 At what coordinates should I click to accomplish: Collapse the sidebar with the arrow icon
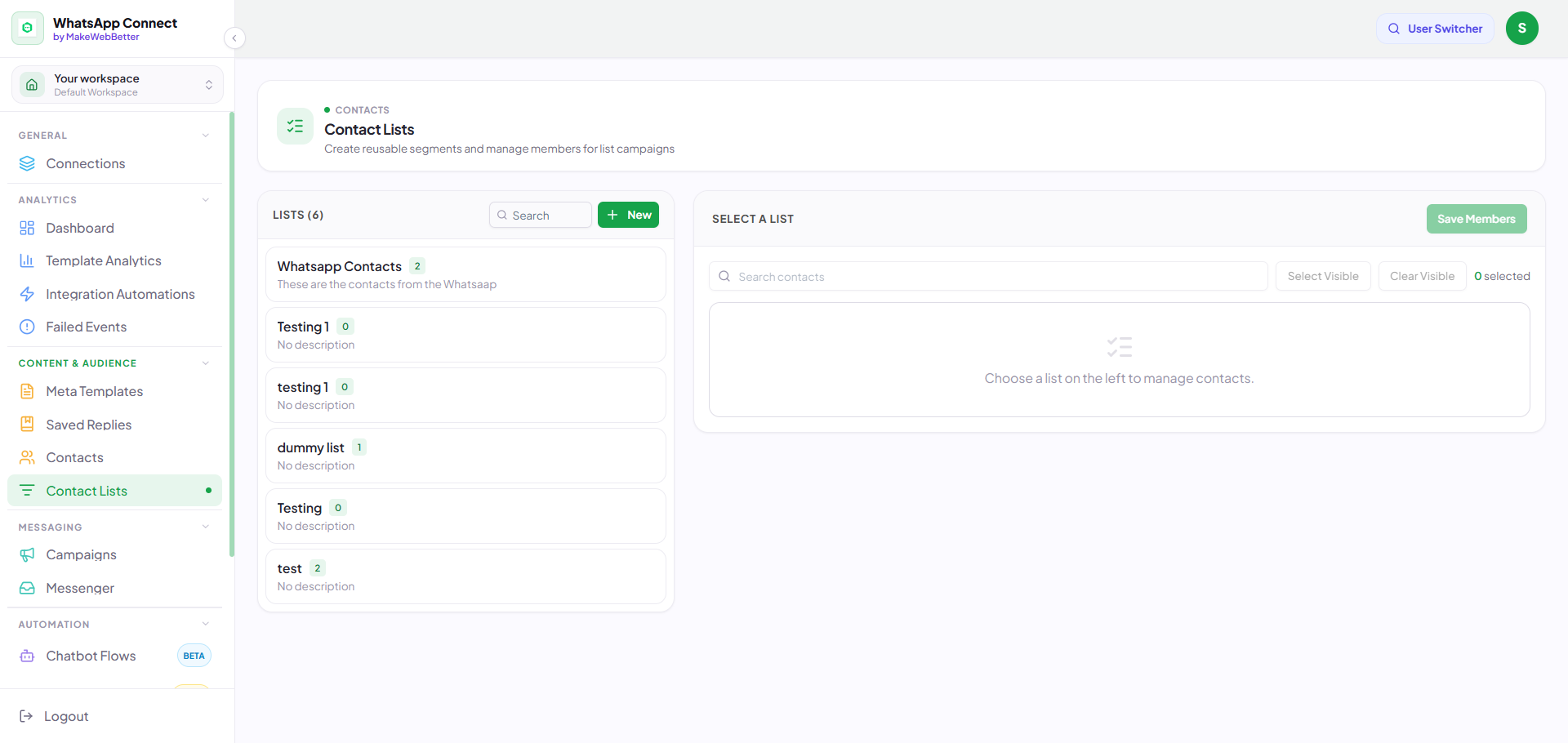click(x=234, y=38)
